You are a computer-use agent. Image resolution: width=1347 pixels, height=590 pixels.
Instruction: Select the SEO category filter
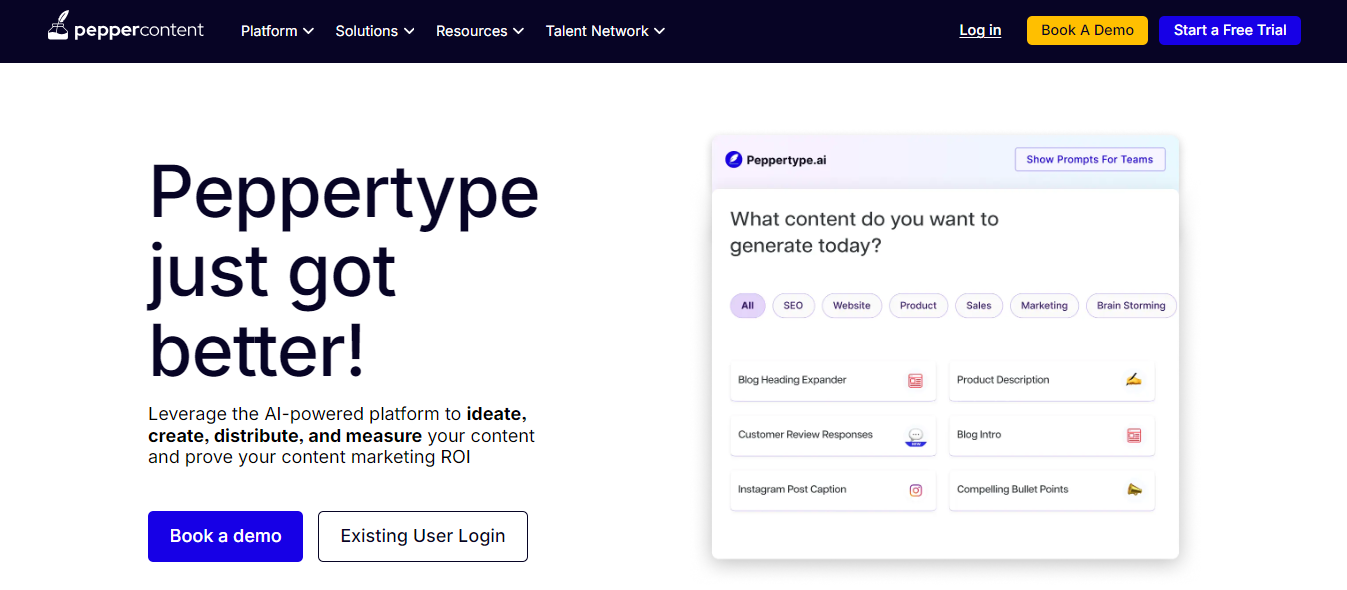click(793, 306)
